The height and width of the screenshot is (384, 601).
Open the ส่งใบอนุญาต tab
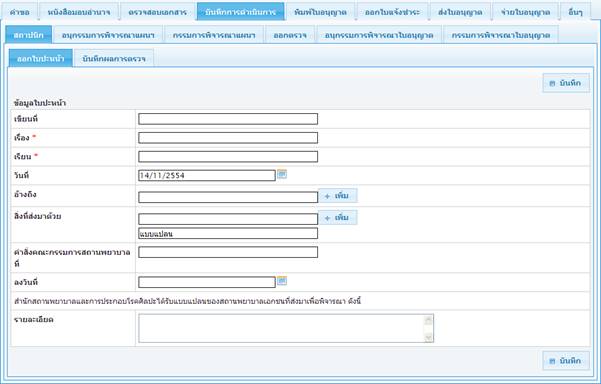pos(460,12)
